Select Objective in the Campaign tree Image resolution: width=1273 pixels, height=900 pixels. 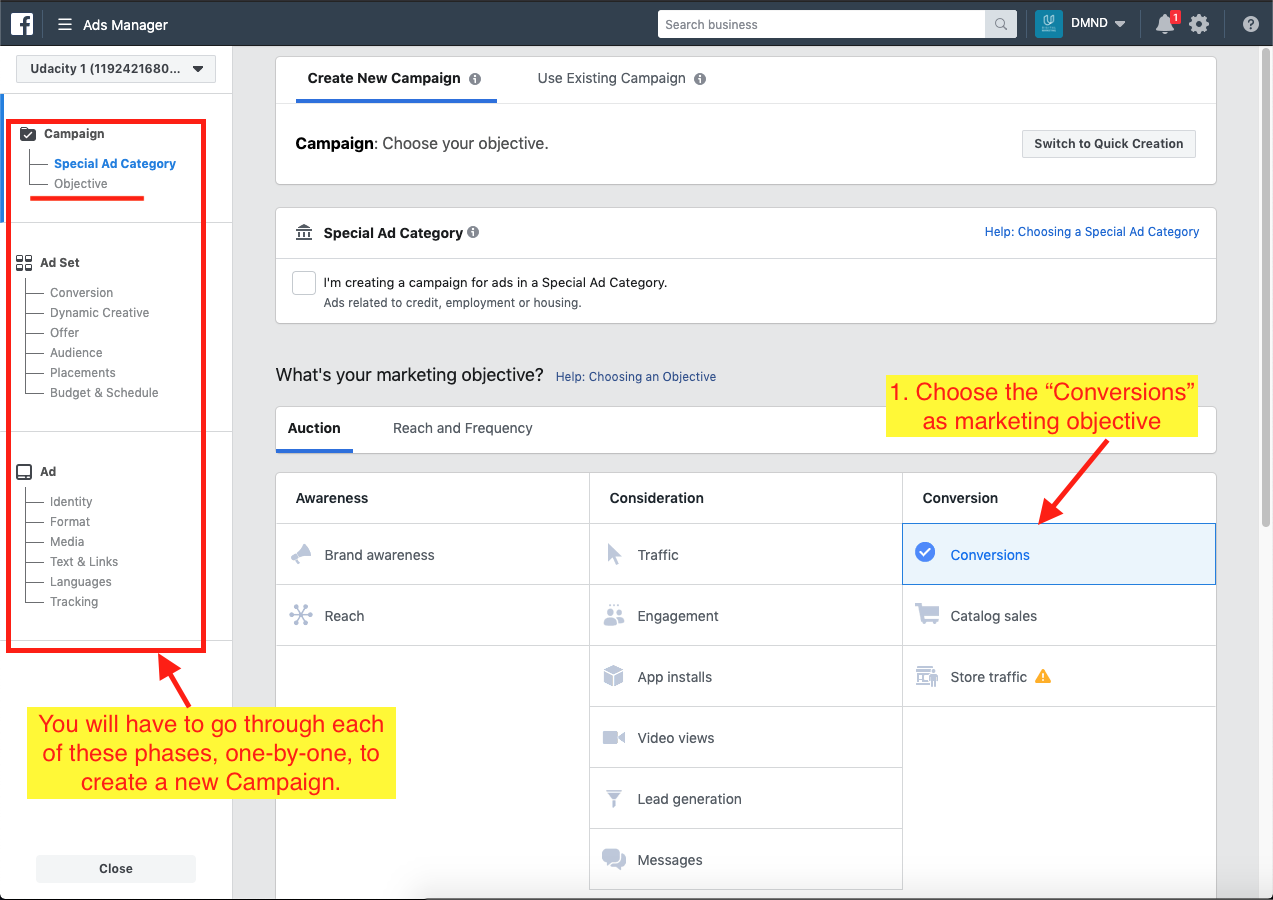click(81, 184)
